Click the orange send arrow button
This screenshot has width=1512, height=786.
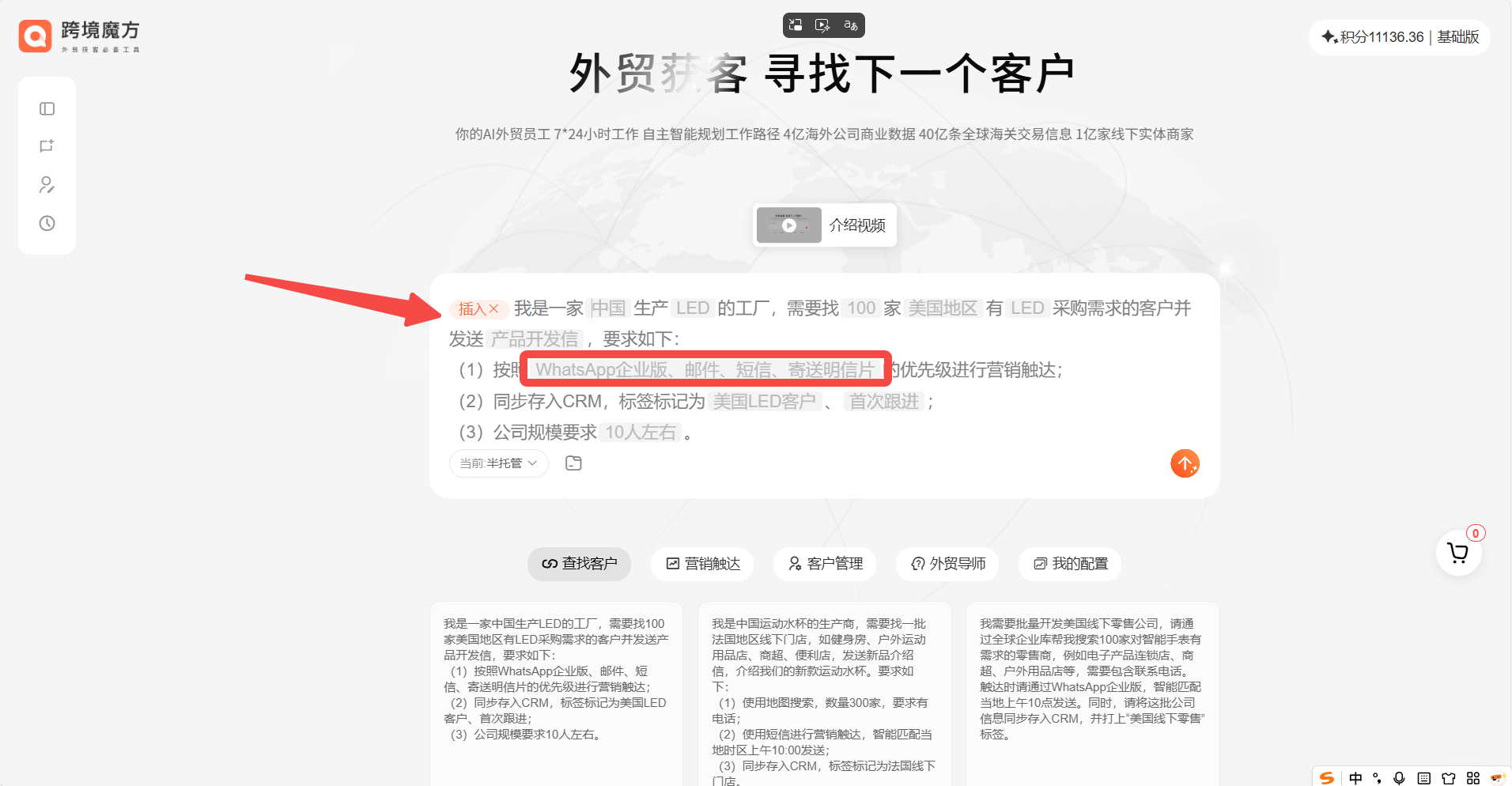1184,463
